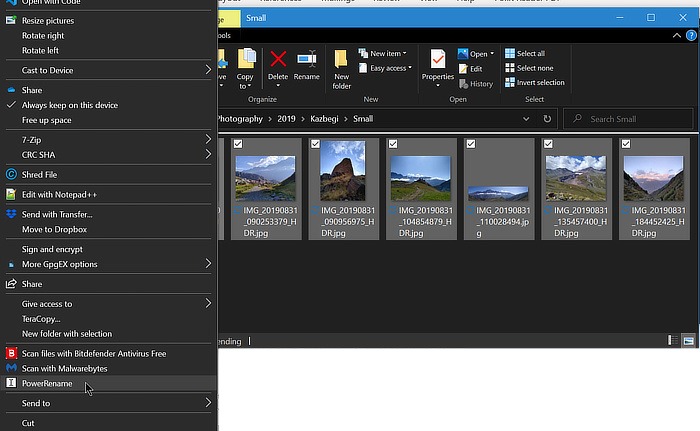Viewport: 700px width, 431px height.
Task: Click the Invert selection icon
Action: click(x=510, y=82)
